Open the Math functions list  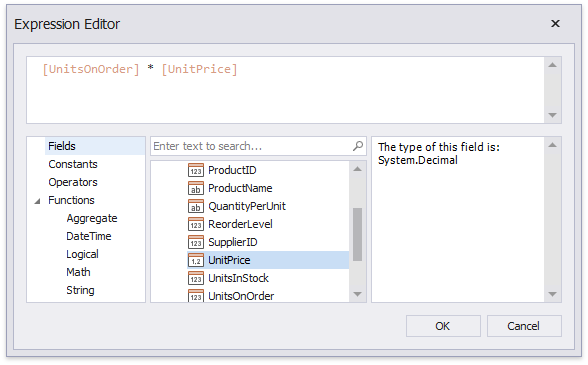(78, 272)
